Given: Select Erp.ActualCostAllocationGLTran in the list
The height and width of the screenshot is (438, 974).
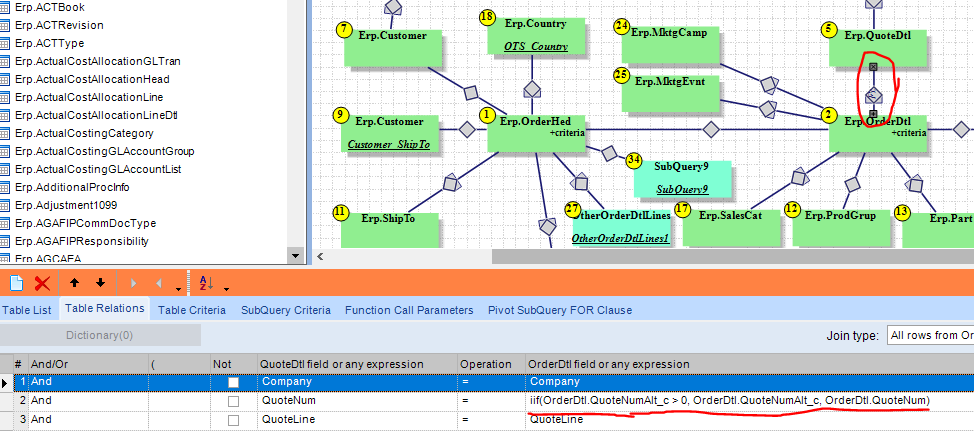Looking at the screenshot, I should click(x=98, y=62).
